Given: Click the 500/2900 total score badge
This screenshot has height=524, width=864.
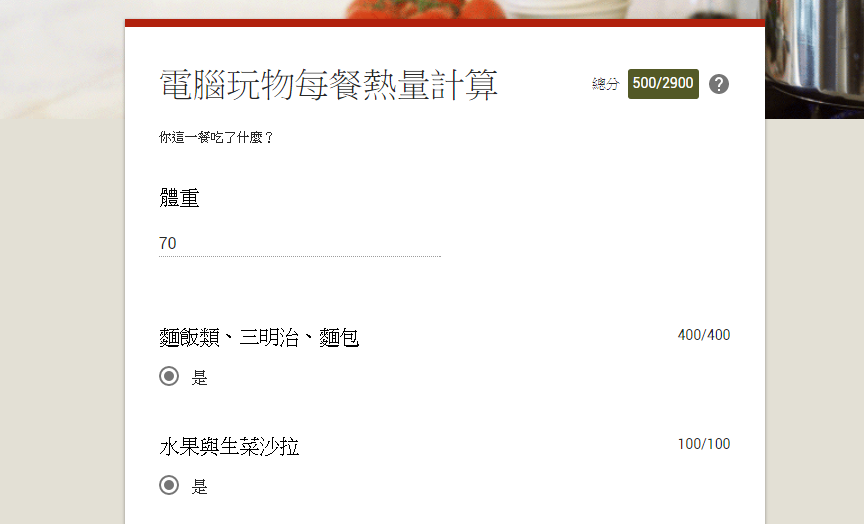Looking at the screenshot, I should (x=663, y=84).
